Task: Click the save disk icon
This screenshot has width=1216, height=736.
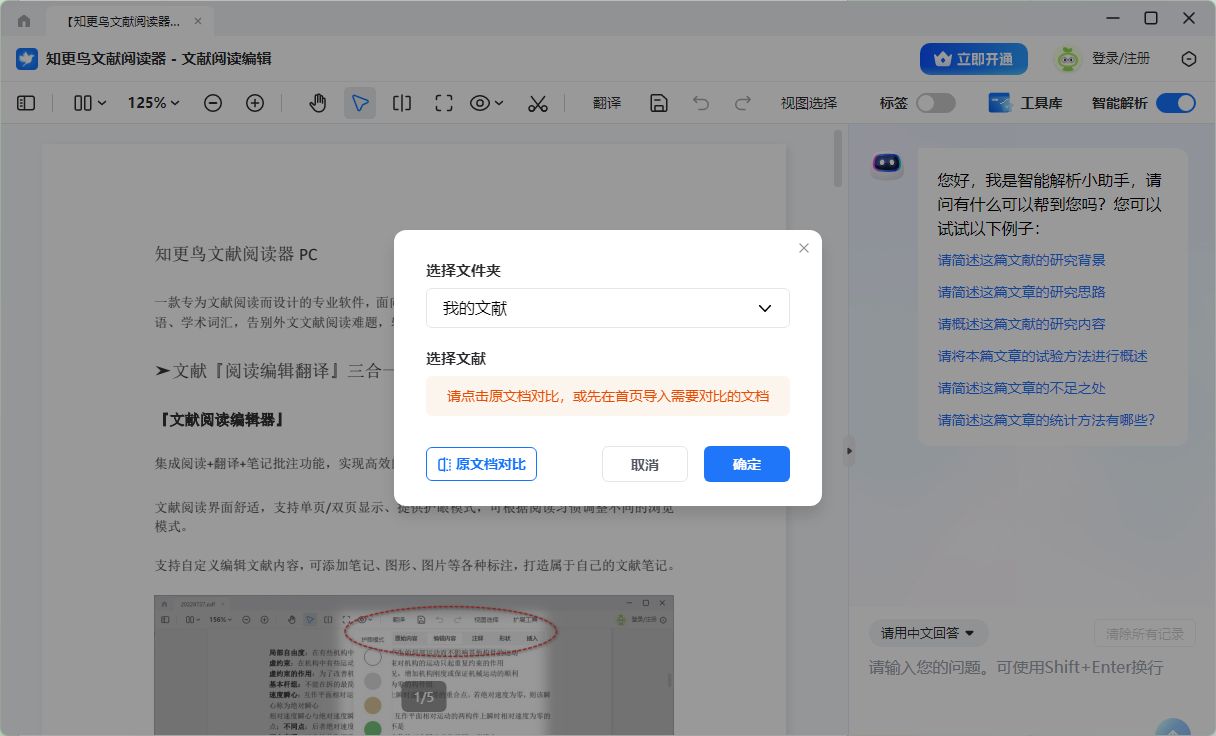Action: [x=659, y=103]
